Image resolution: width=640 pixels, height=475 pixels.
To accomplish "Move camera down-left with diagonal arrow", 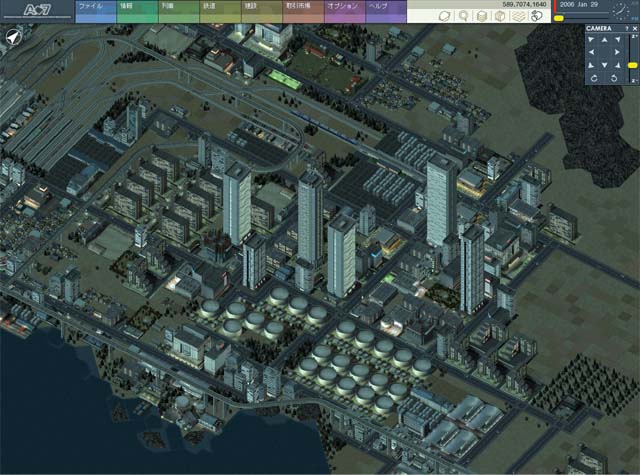I will [x=591, y=65].
